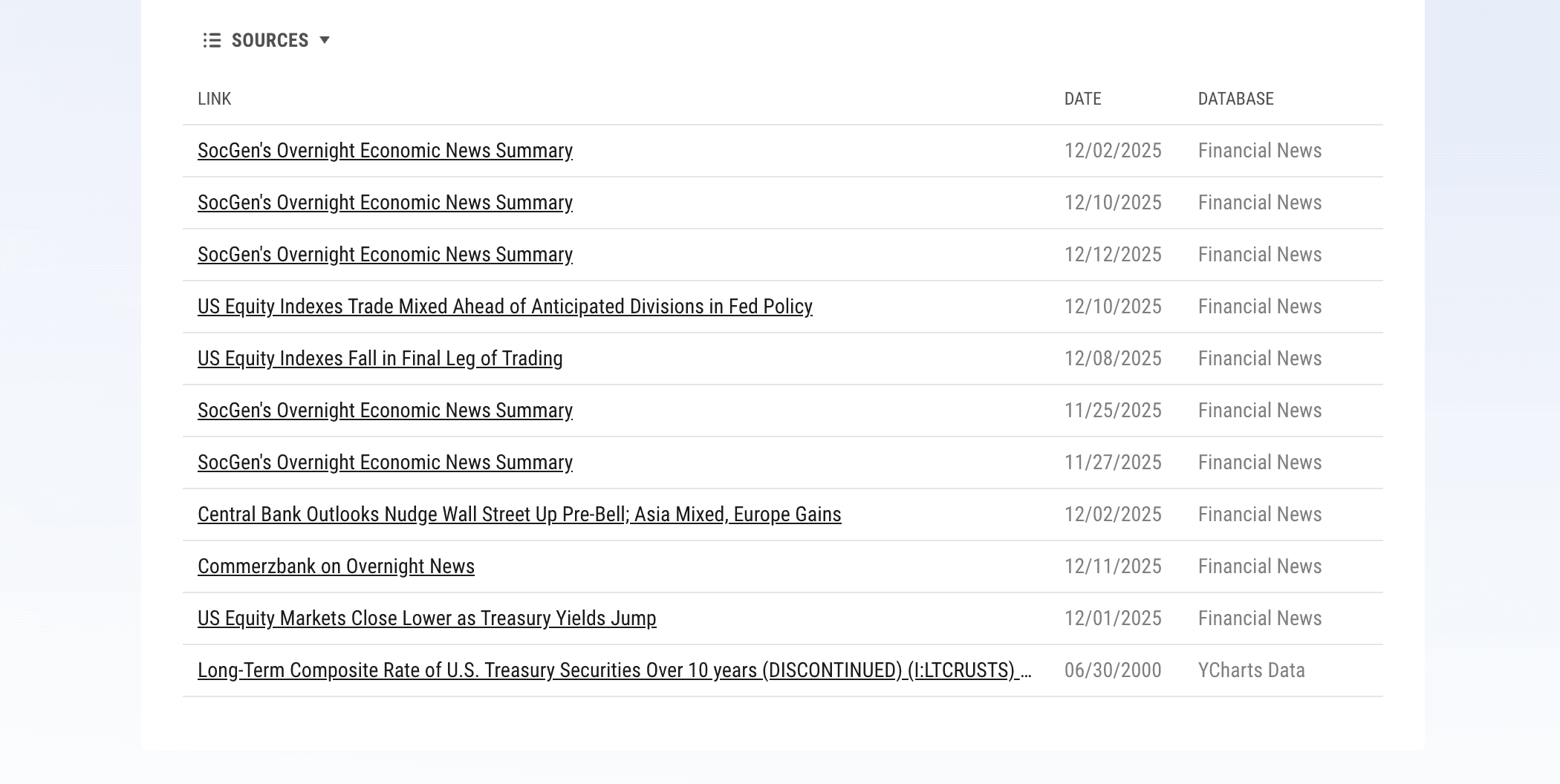Viewport: 1560px width, 784px height.
Task: Select Financial News in the 12/08/2025 row
Action: [x=1260, y=359]
